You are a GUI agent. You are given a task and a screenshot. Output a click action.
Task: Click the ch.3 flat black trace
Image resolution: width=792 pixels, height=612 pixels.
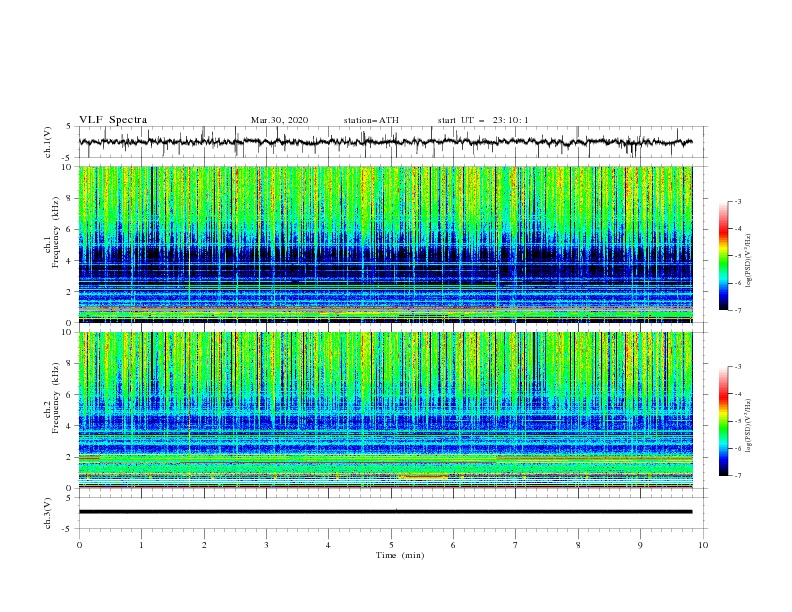click(385, 512)
